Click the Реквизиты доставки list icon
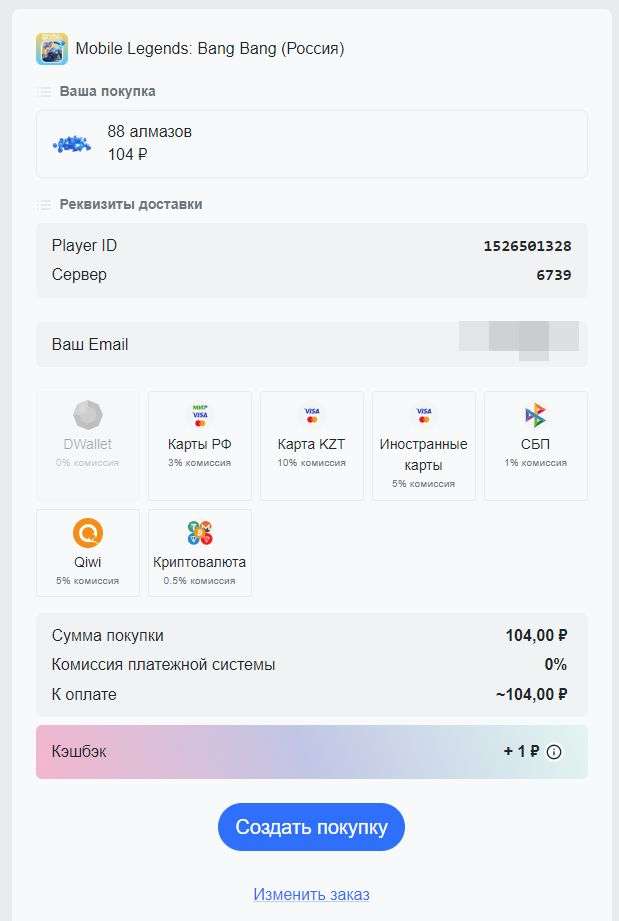The height and width of the screenshot is (921, 619). pos(44,205)
